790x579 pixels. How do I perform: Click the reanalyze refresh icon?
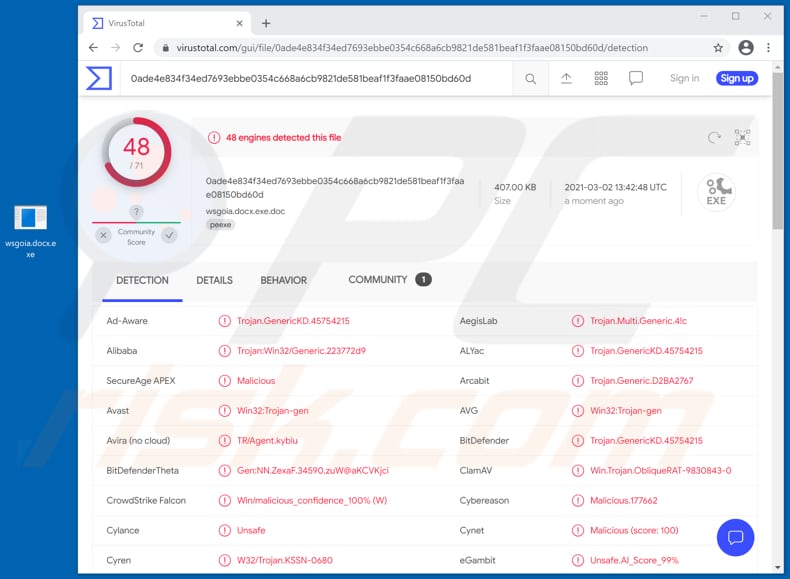click(714, 138)
